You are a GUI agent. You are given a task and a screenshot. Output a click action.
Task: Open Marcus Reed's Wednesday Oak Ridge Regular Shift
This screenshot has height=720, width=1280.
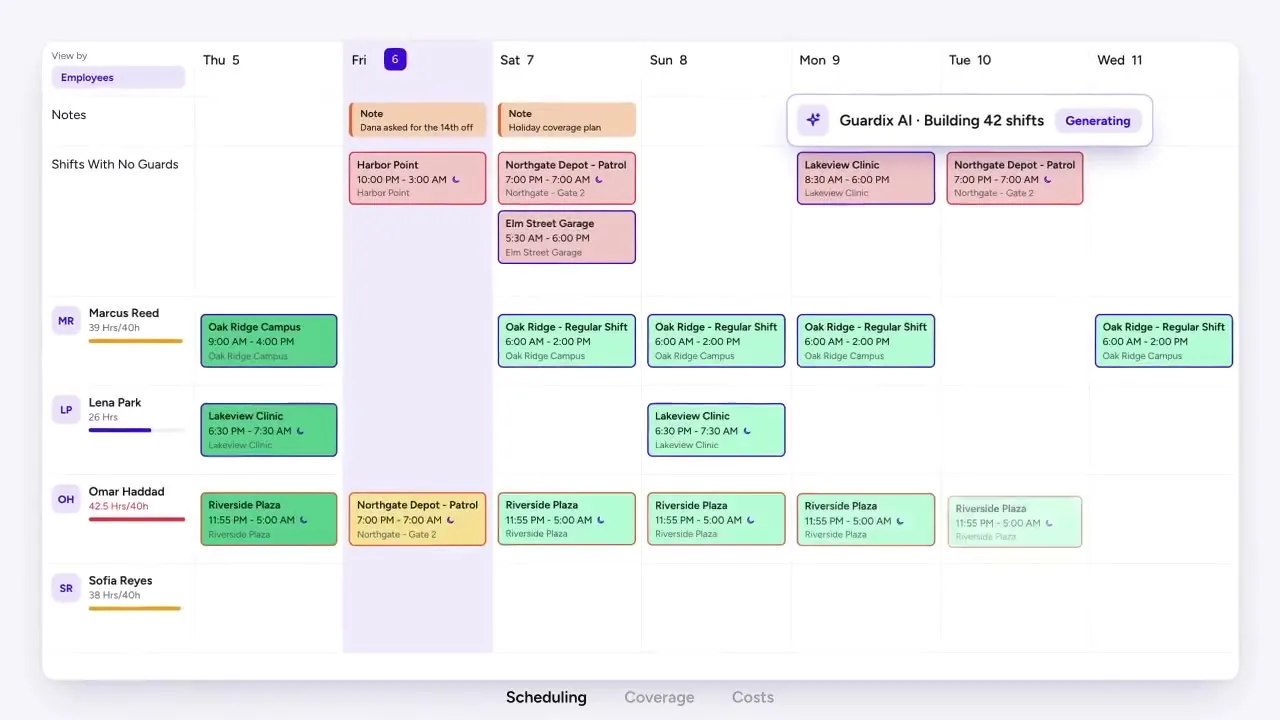click(1164, 341)
